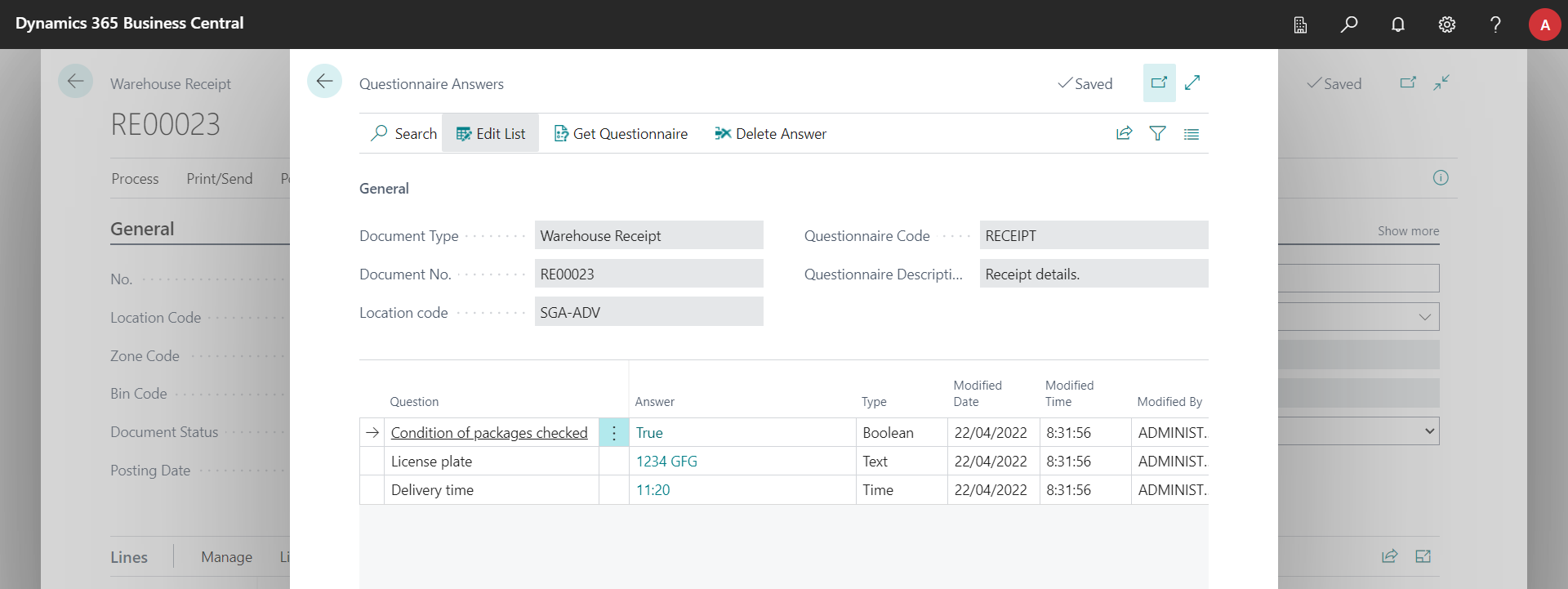This screenshot has height=589, width=1568.
Task: Go back from Questionnaire Answers dialog
Action: tap(324, 81)
